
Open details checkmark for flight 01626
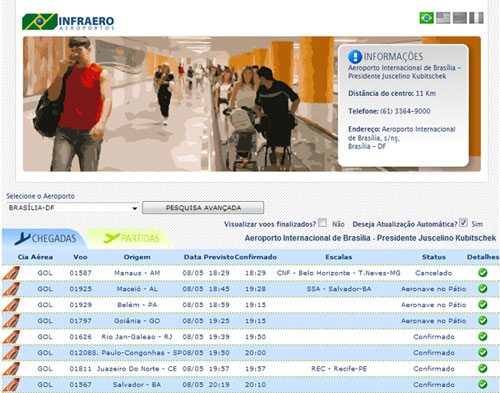(x=482, y=337)
